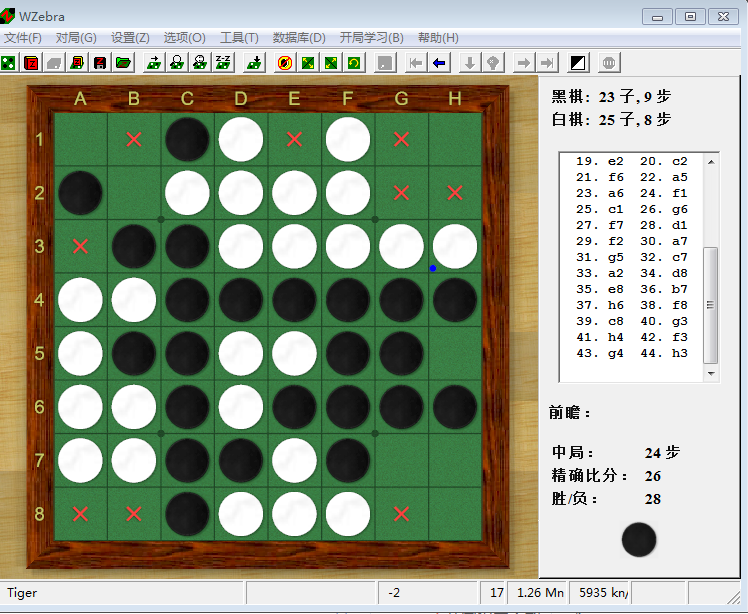Place a black disc on marked square G1
This screenshot has height=614, width=748.
(401, 139)
